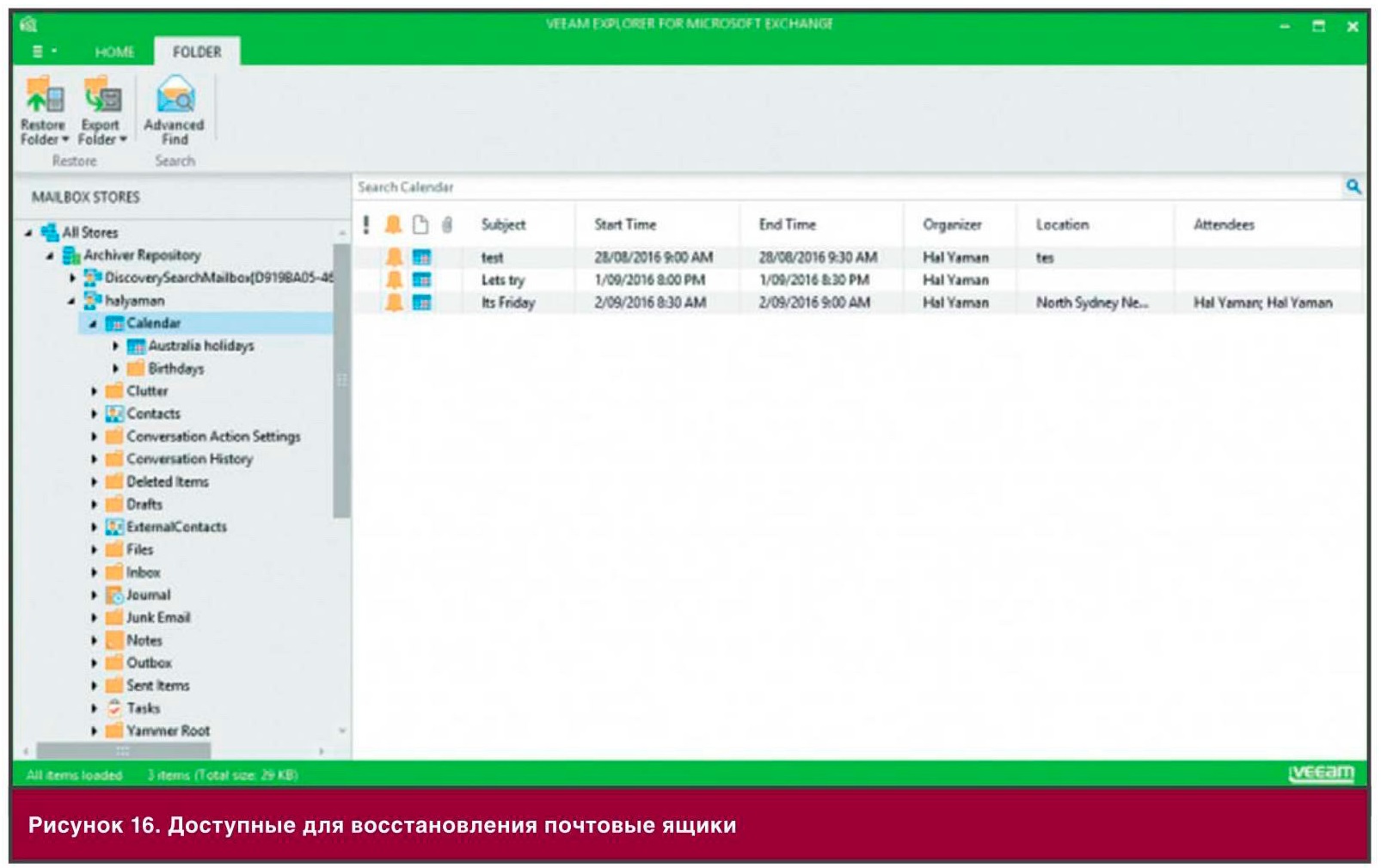
Task: Sort by the Start Time column header
Action: 624,224
